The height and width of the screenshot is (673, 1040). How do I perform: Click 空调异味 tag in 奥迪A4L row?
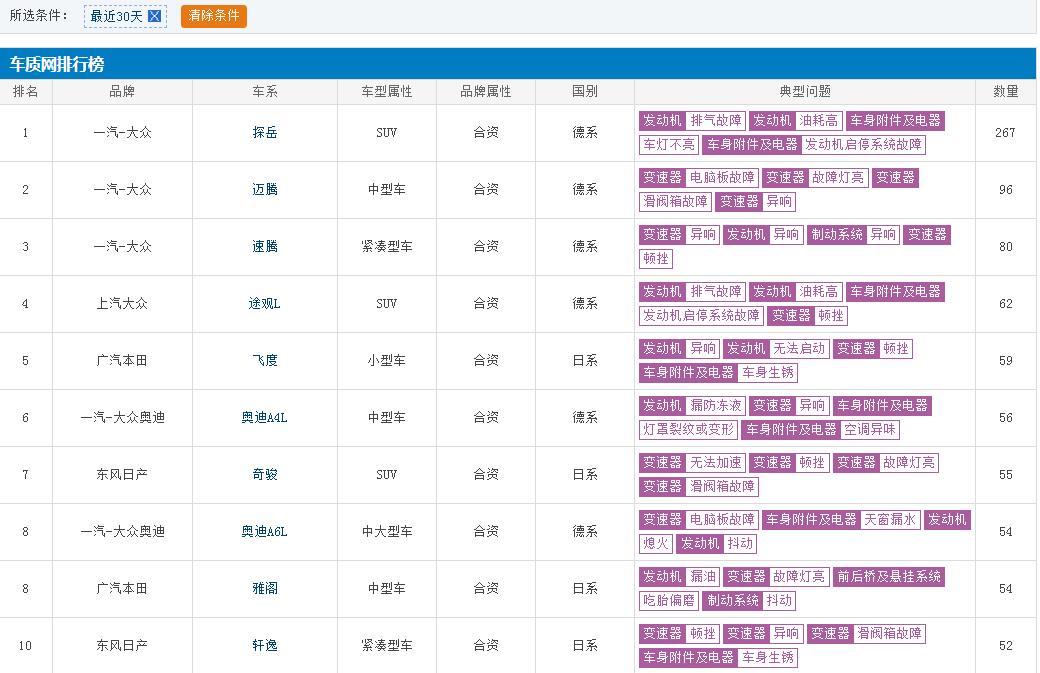(x=870, y=430)
